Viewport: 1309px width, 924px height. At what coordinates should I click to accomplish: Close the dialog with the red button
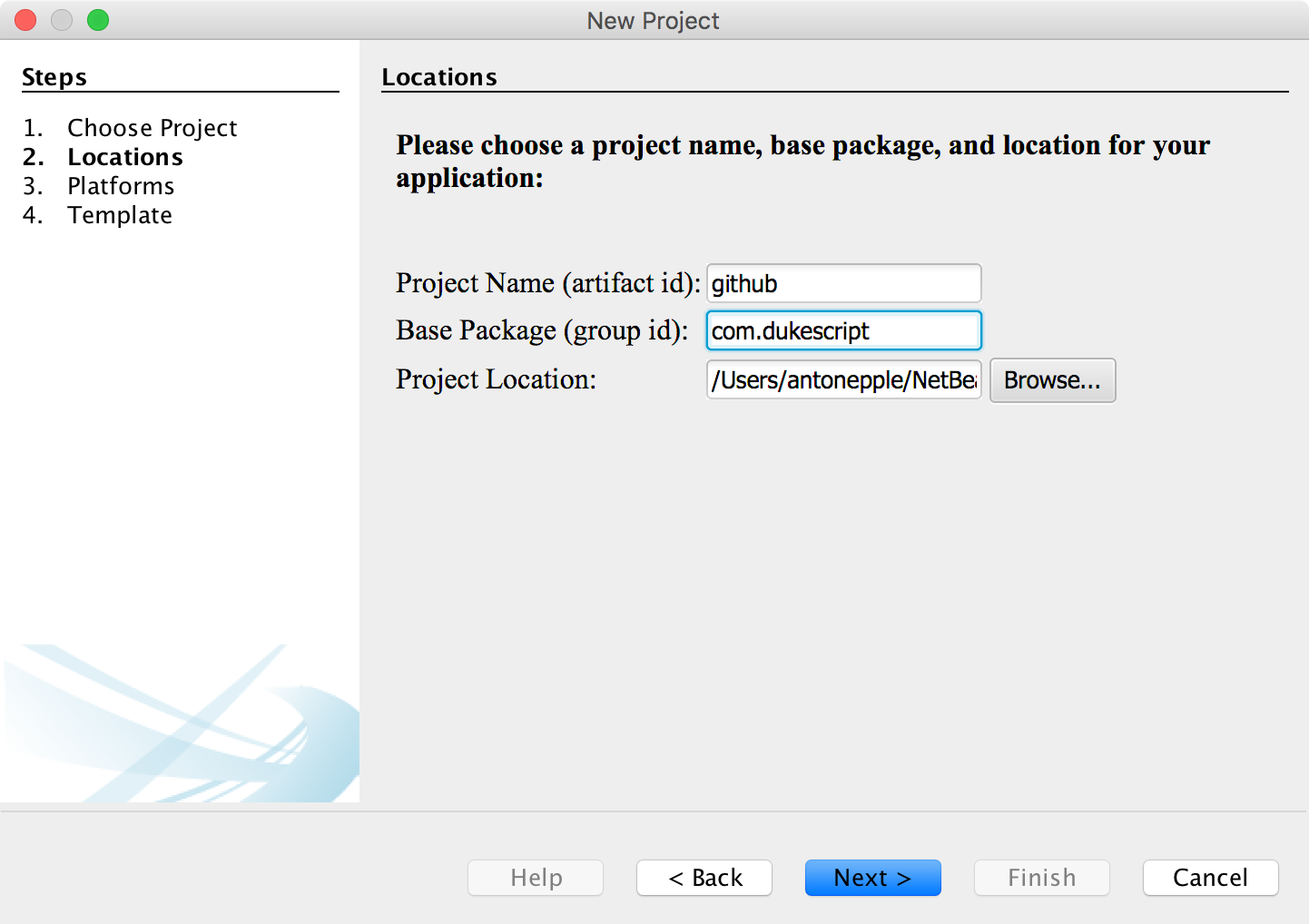pyautogui.click(x=25, y=20)
